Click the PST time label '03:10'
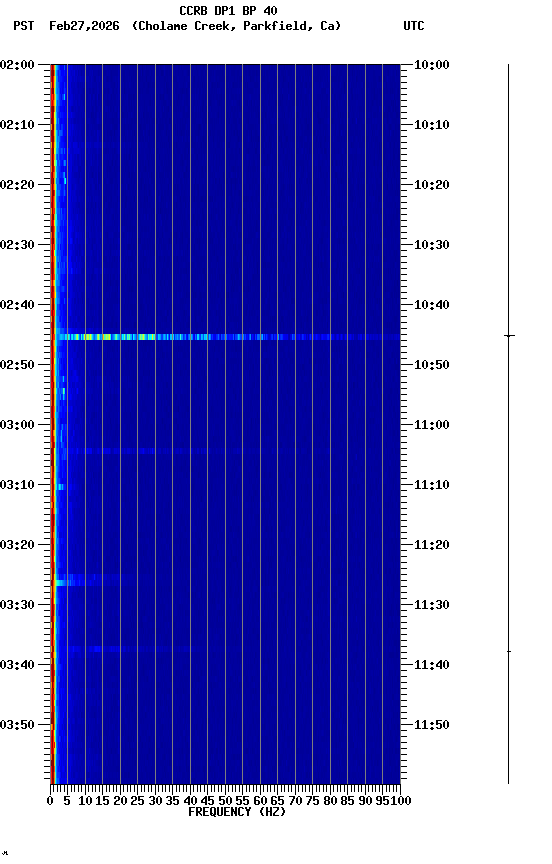This screenshot has width=552, height=864. click(17, 485)
